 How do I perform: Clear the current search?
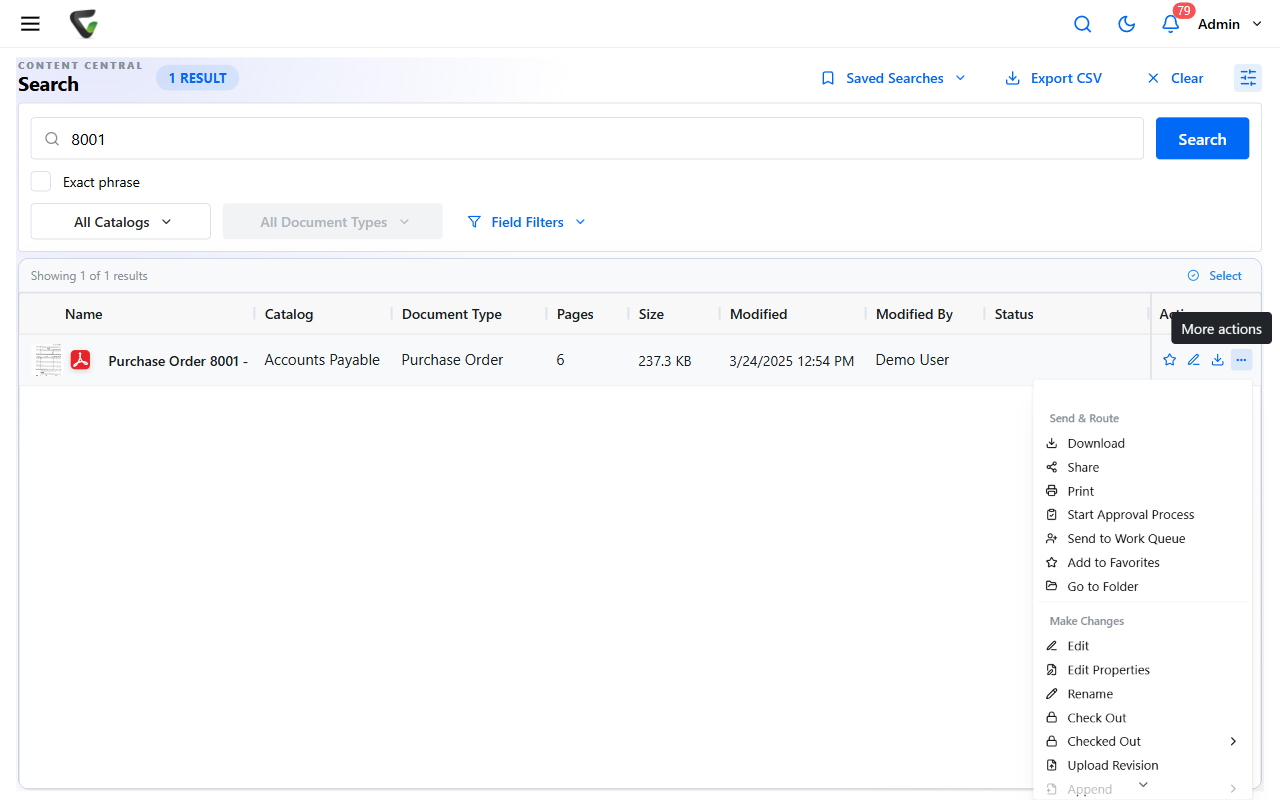(1175, 78)
